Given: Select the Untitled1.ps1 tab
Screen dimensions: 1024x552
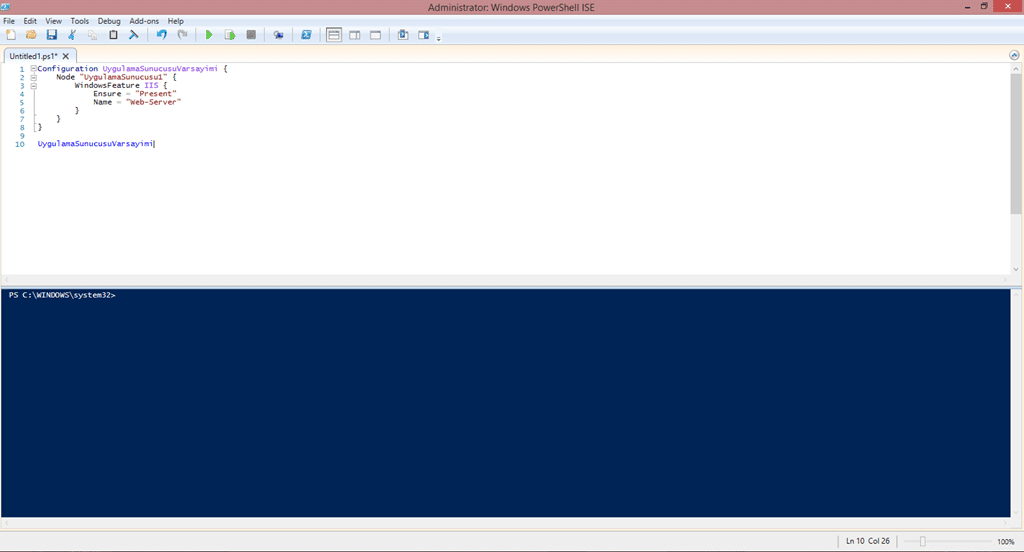Looking at the screenshot, I should pyautogui.click(x=33, y=56).
